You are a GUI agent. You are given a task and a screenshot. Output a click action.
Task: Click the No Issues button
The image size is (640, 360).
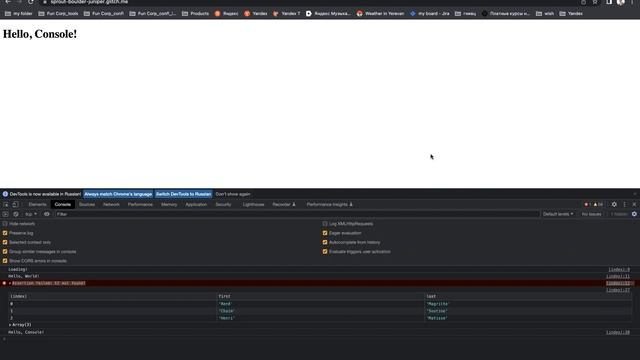[591, 214]
